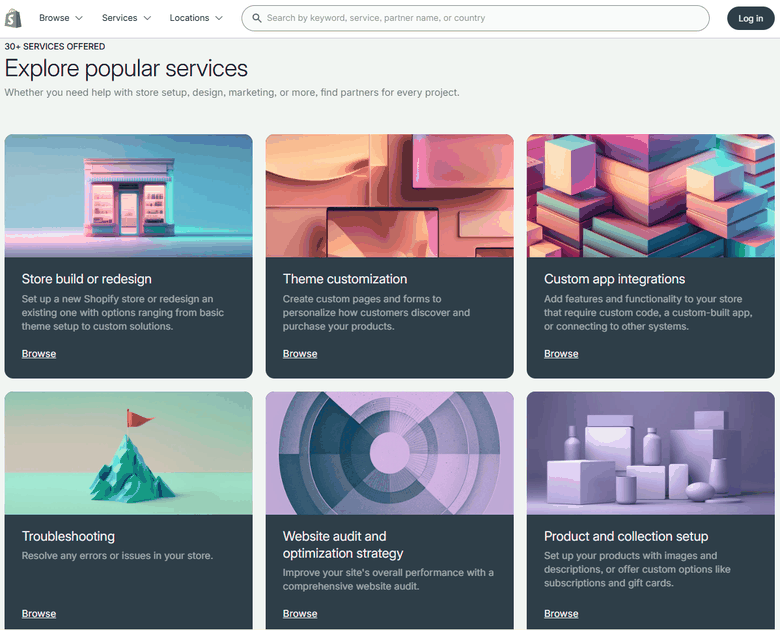Open the Services menu
Viewport: 780px width, 630px height.
coord(126,18)
